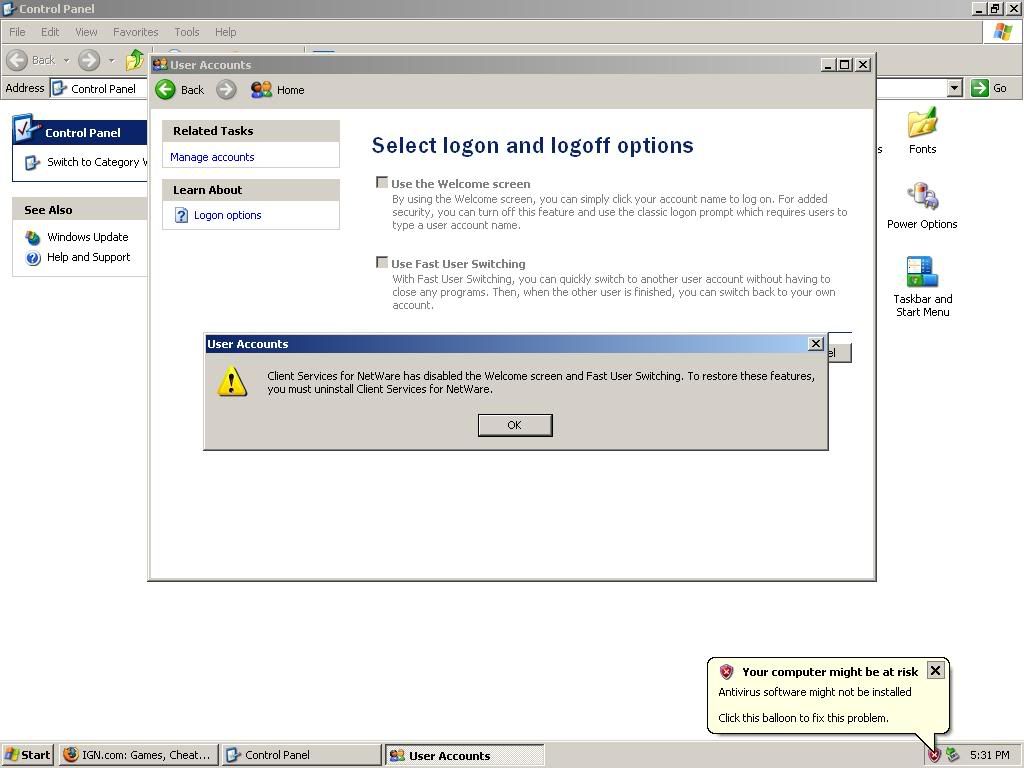Open Windows Update from See Also

click(x=88, y=237)
